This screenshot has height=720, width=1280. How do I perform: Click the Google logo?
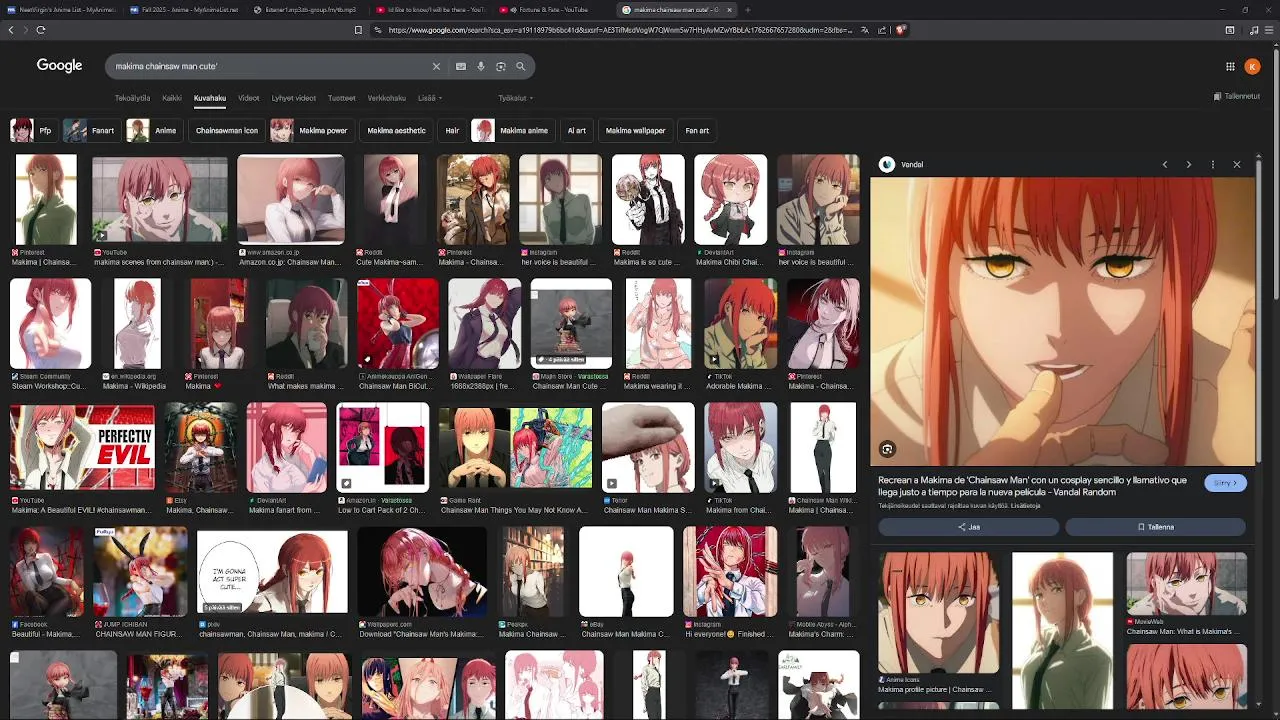pyautogui.click(x=59, y=65)
